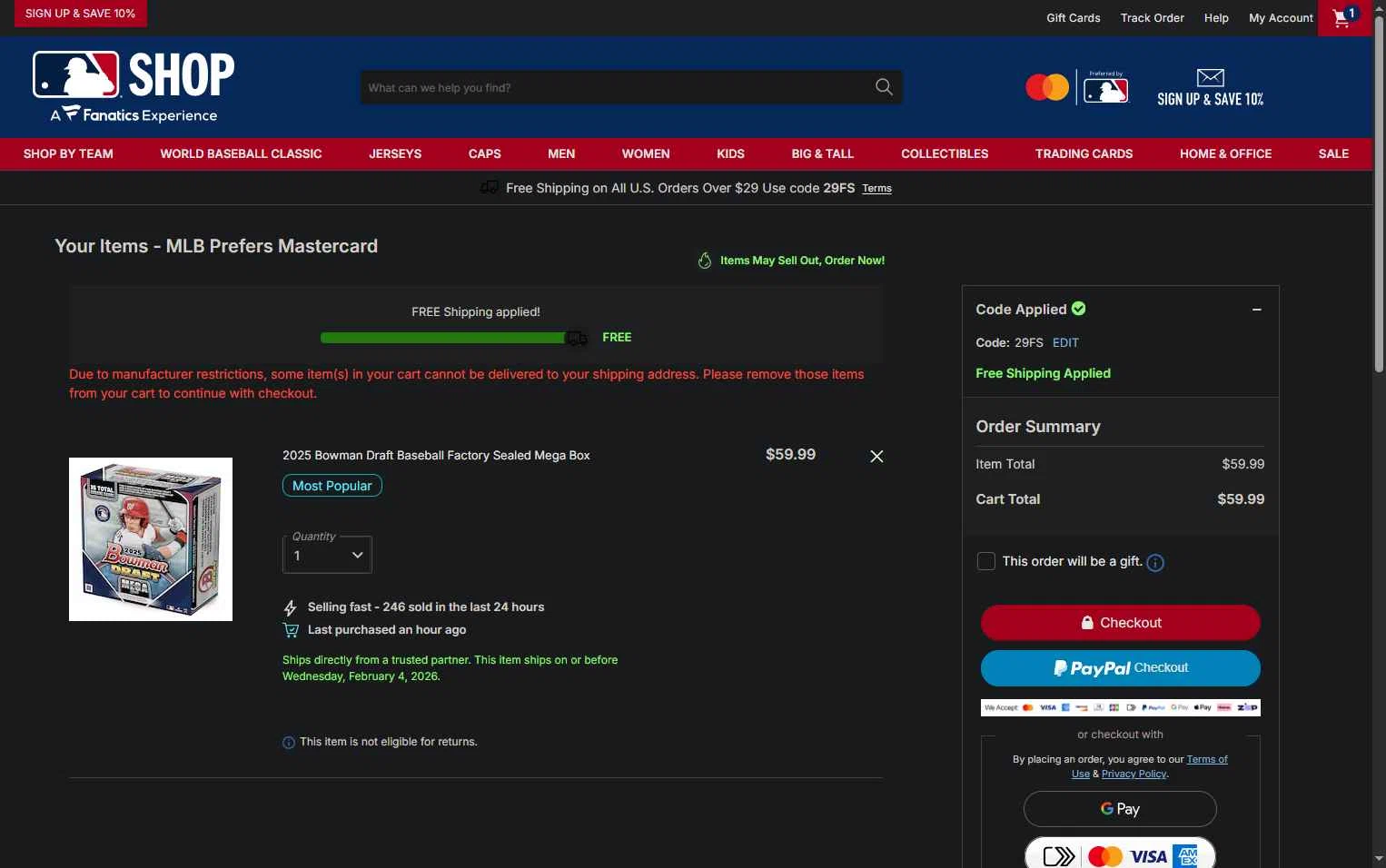Open the Big & Tall menu
Screen dimensions: 1386x868
(x=823, y=153)
